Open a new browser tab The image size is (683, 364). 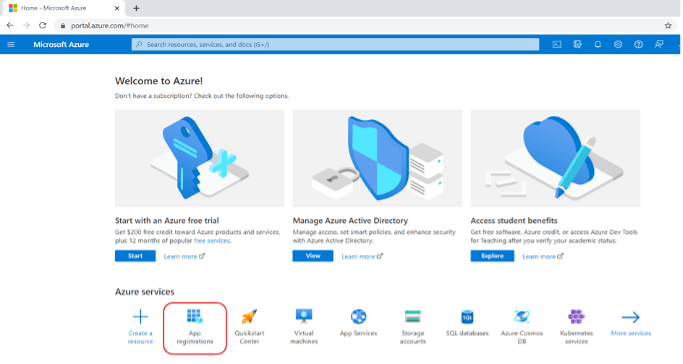(x=136, y=8)
